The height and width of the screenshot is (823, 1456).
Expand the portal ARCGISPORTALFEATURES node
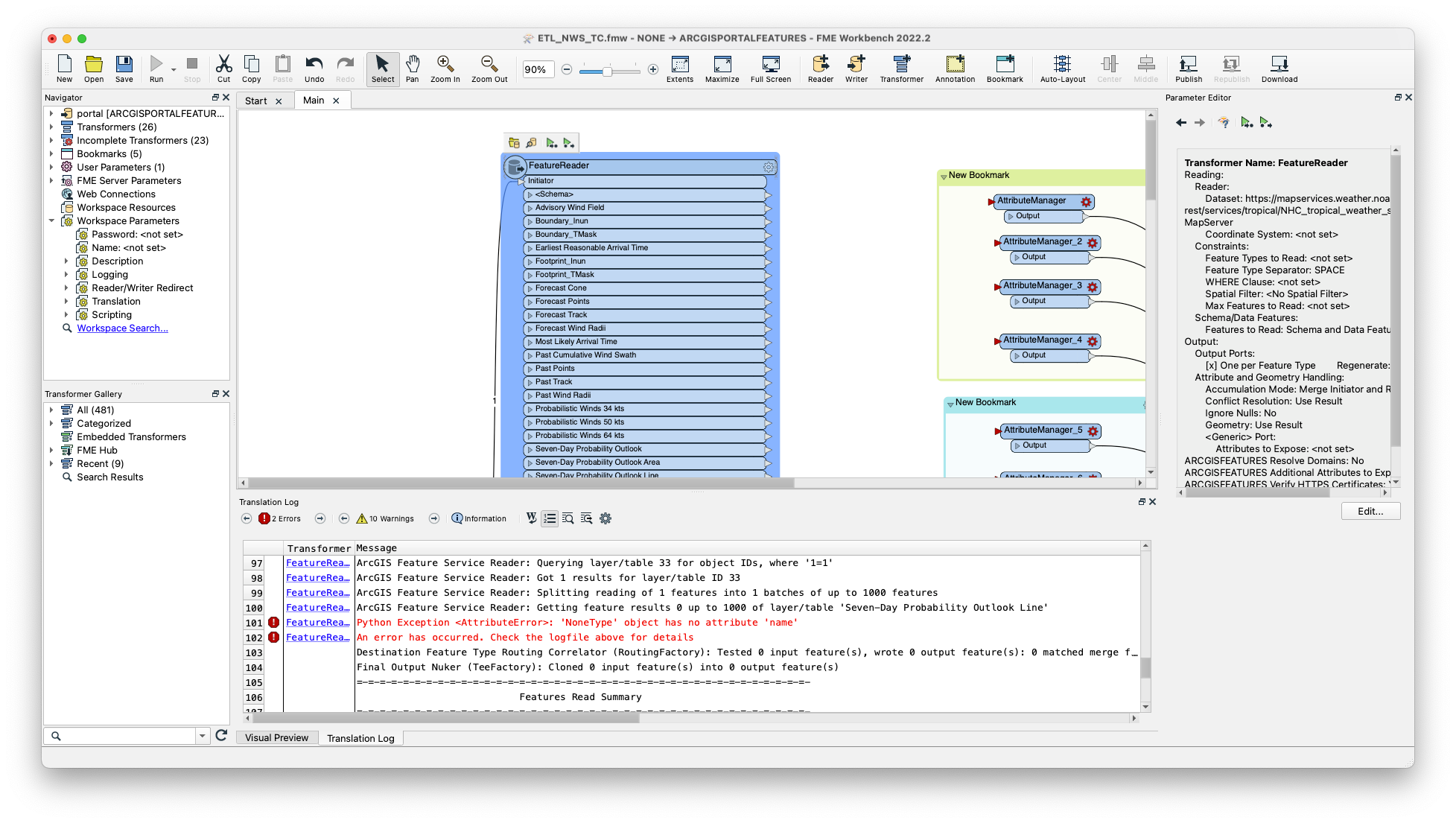(x=51, y=113)
